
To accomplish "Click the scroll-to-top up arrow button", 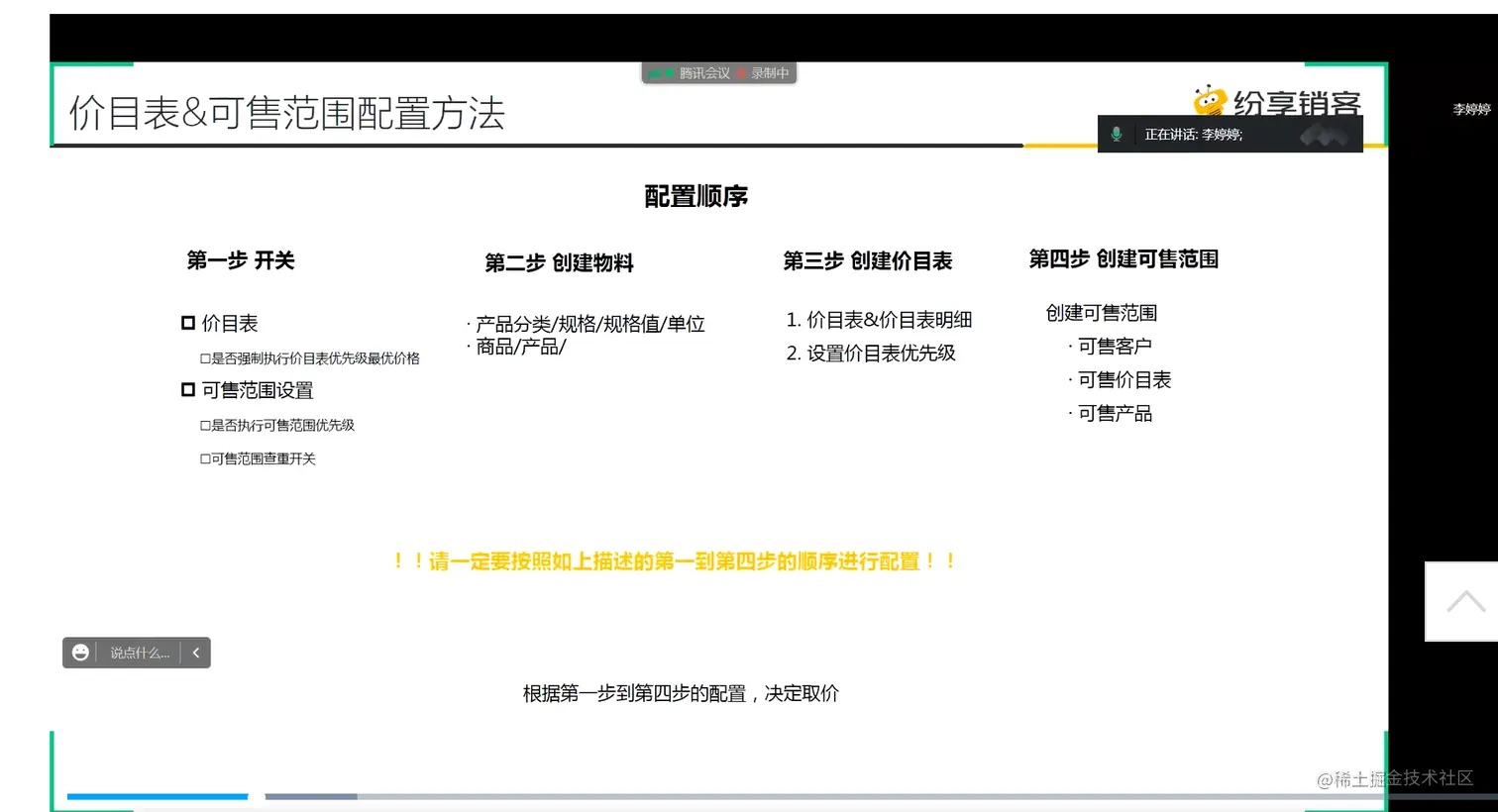I will click(x=1463, y=601).
